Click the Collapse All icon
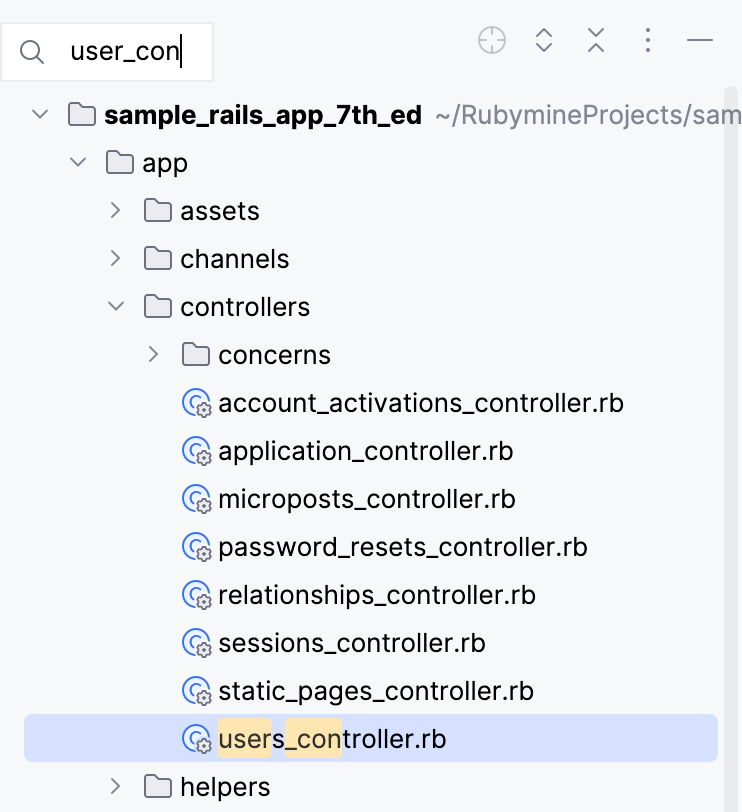 [596, 41]
